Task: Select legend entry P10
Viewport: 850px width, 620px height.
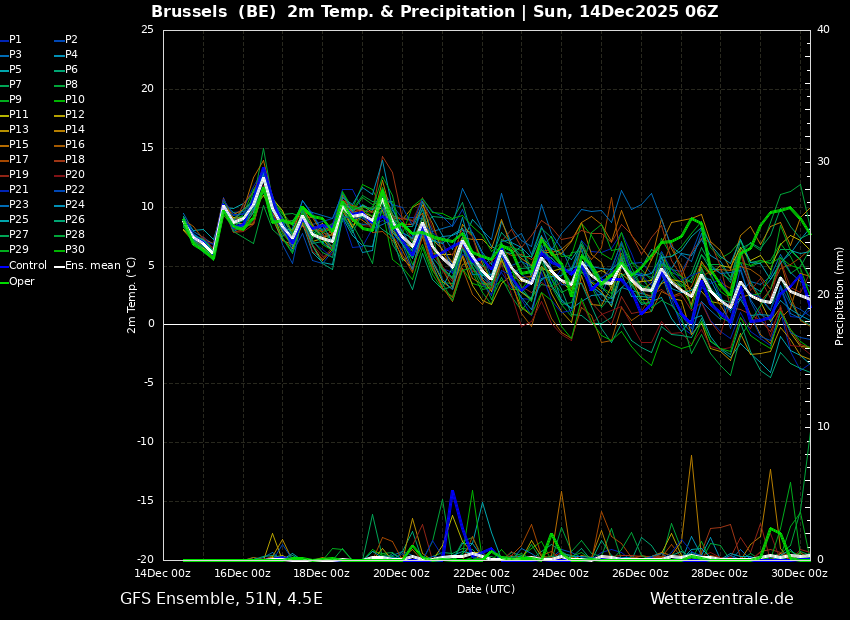Action: [x=75, y=100]
